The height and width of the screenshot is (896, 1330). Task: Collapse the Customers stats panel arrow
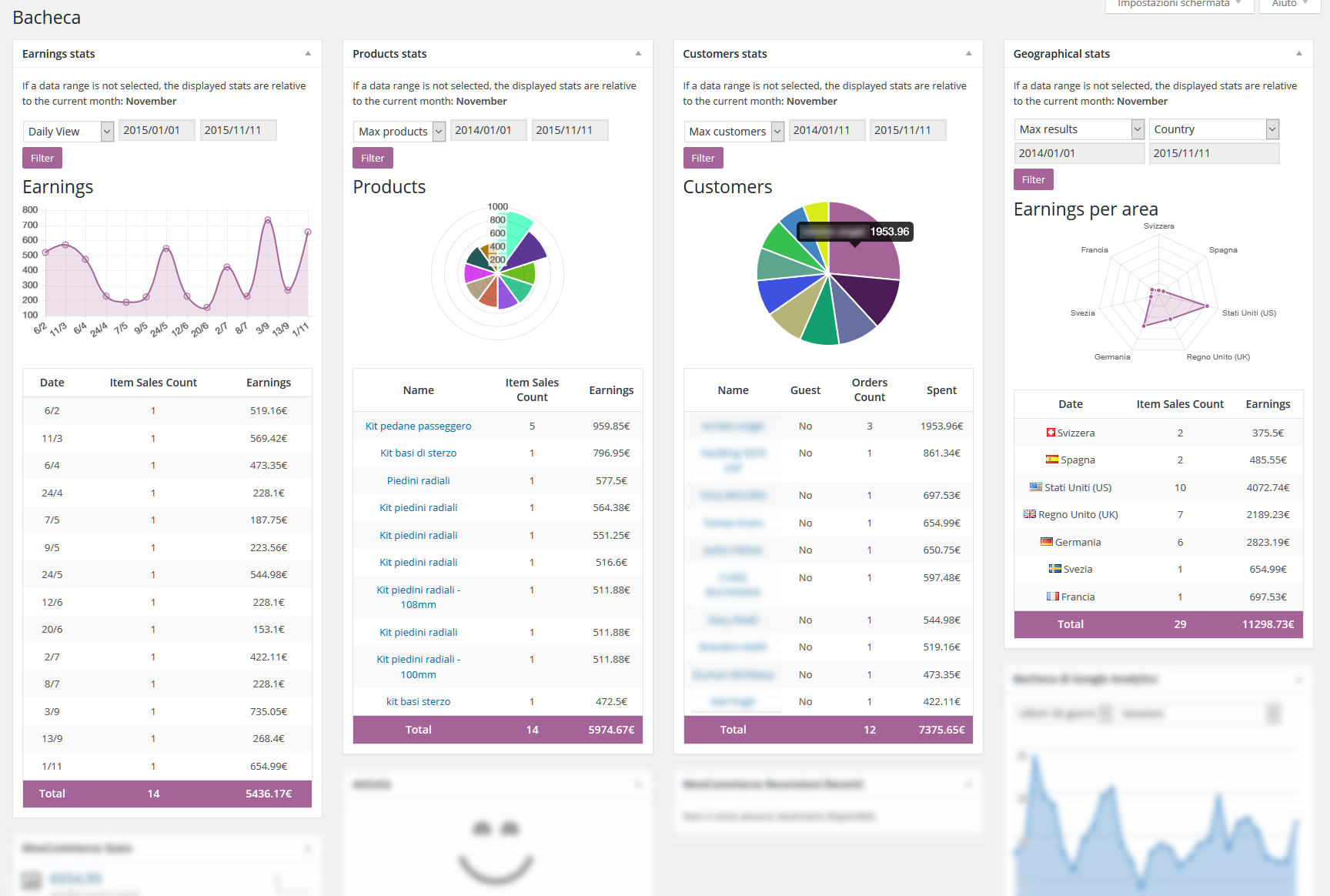click(968, 54)
